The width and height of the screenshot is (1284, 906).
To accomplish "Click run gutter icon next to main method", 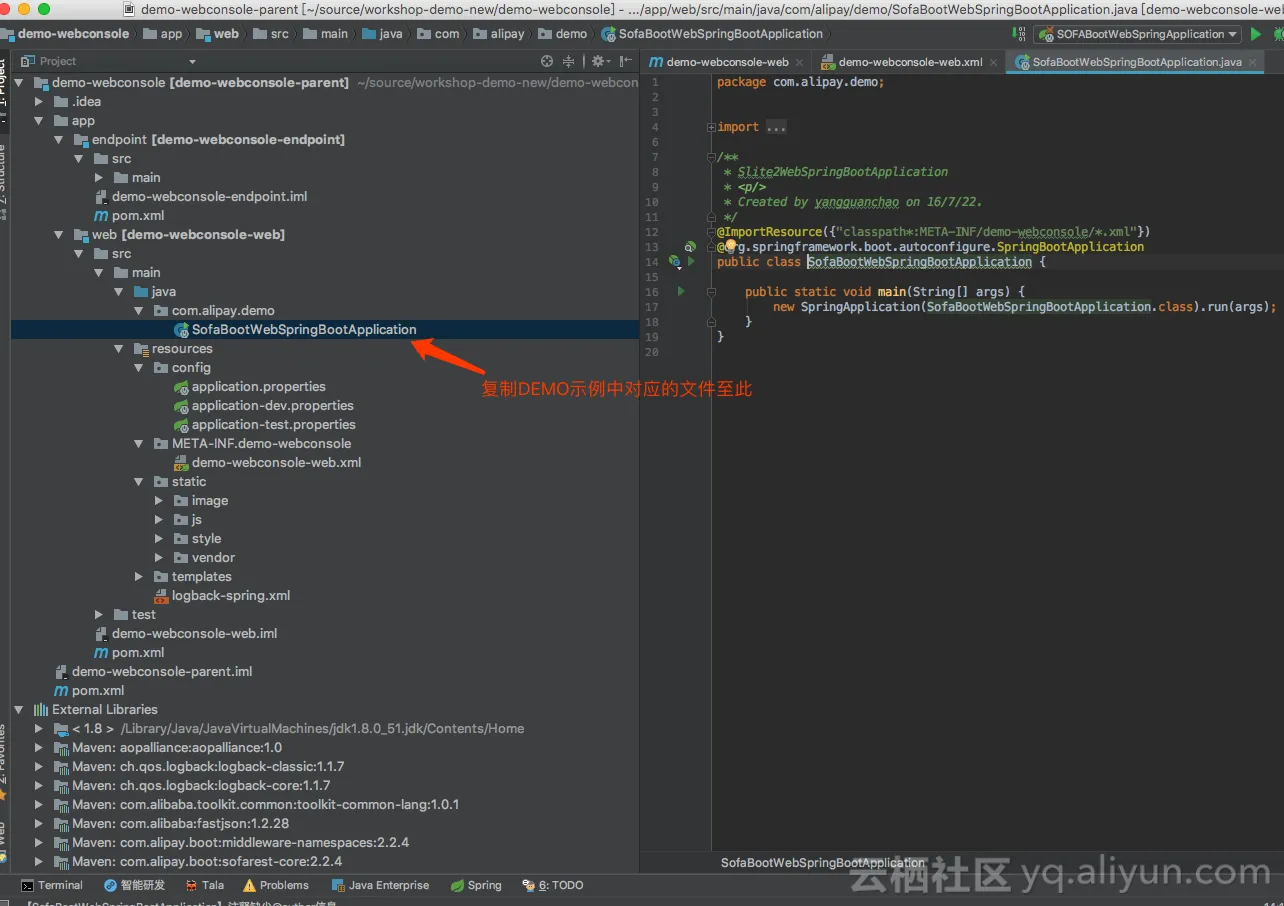I will coord(681,291).
